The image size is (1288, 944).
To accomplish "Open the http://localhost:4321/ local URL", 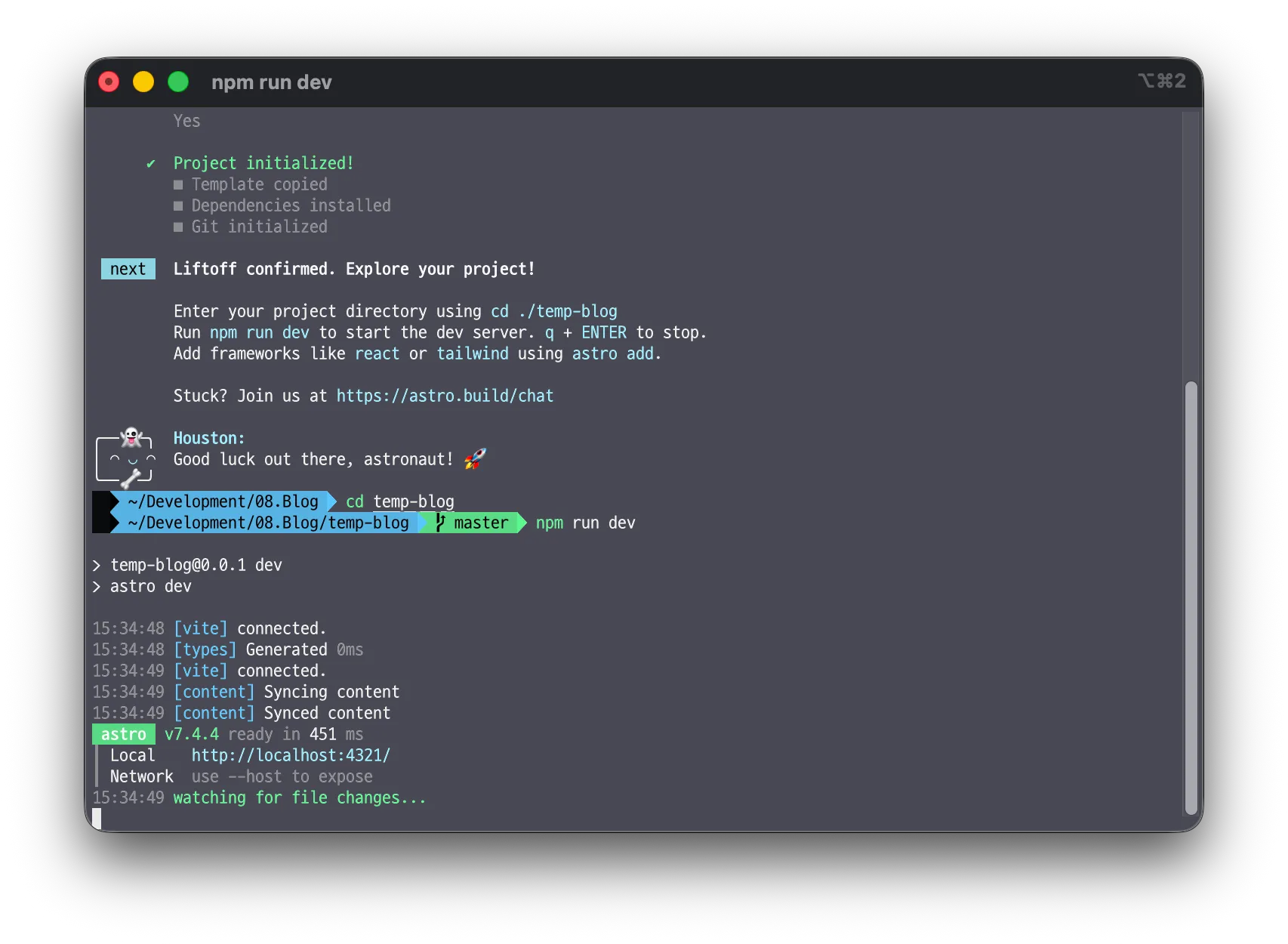I will (x=291, y=755).
